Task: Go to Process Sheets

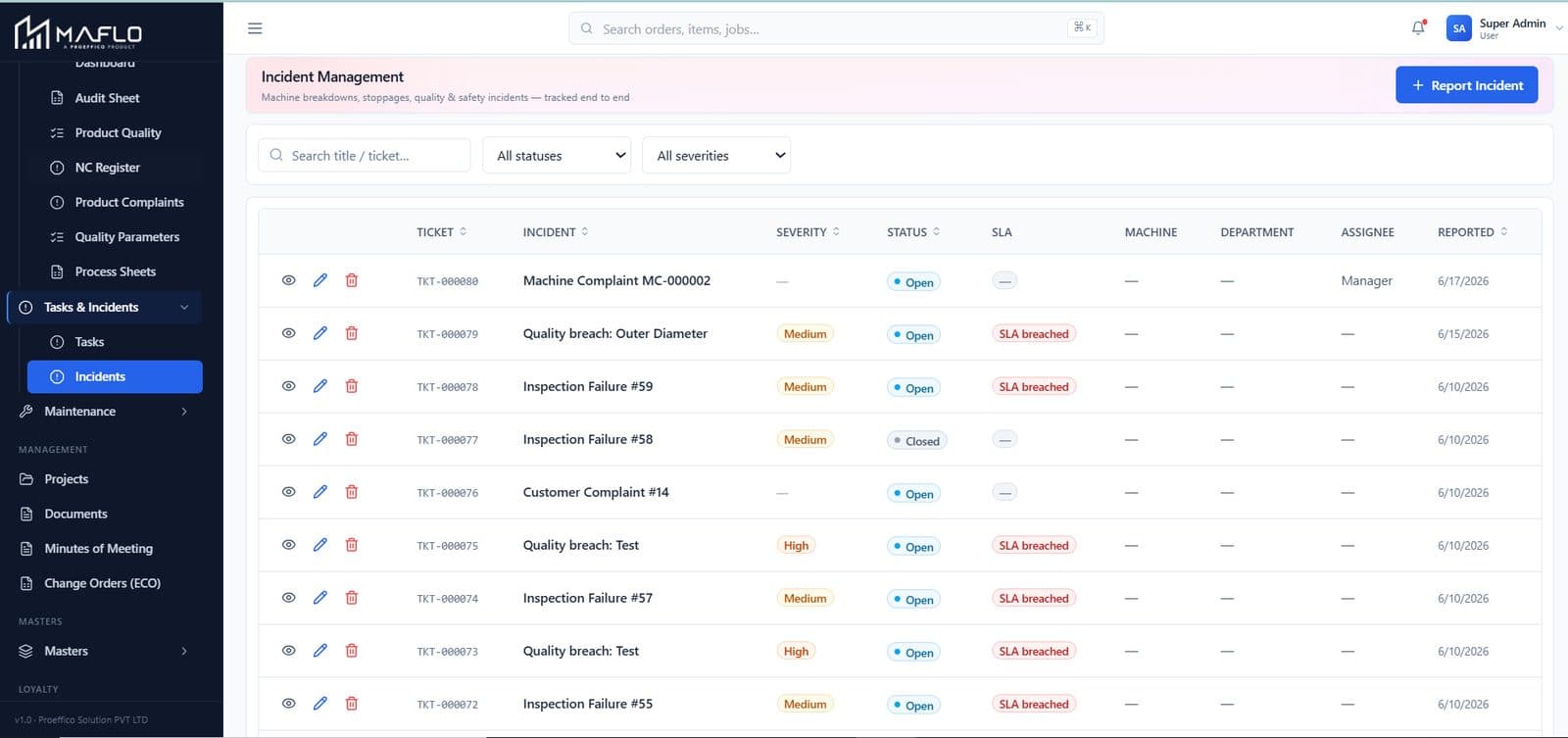Action: click(115, 271)
